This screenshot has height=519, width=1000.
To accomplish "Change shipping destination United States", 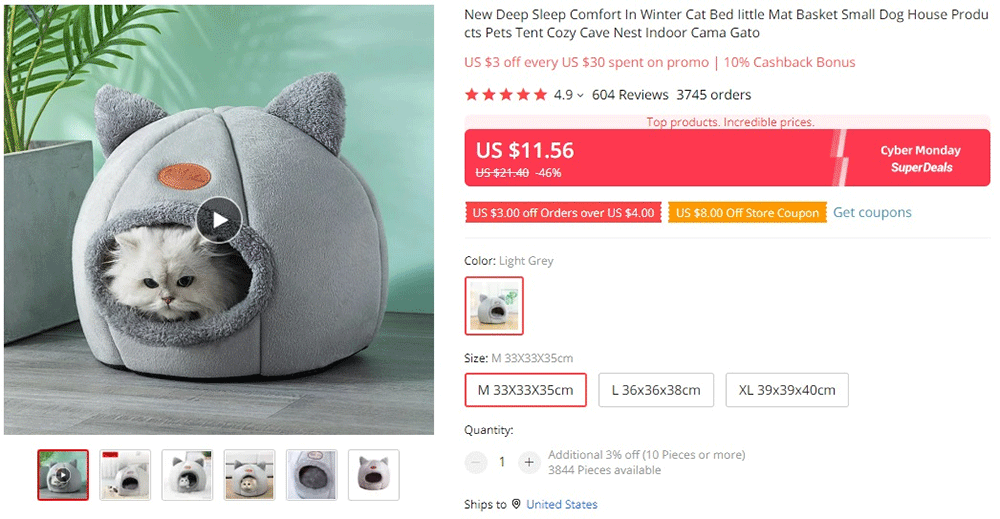I will pyautogui.click(x=562, y=505).
